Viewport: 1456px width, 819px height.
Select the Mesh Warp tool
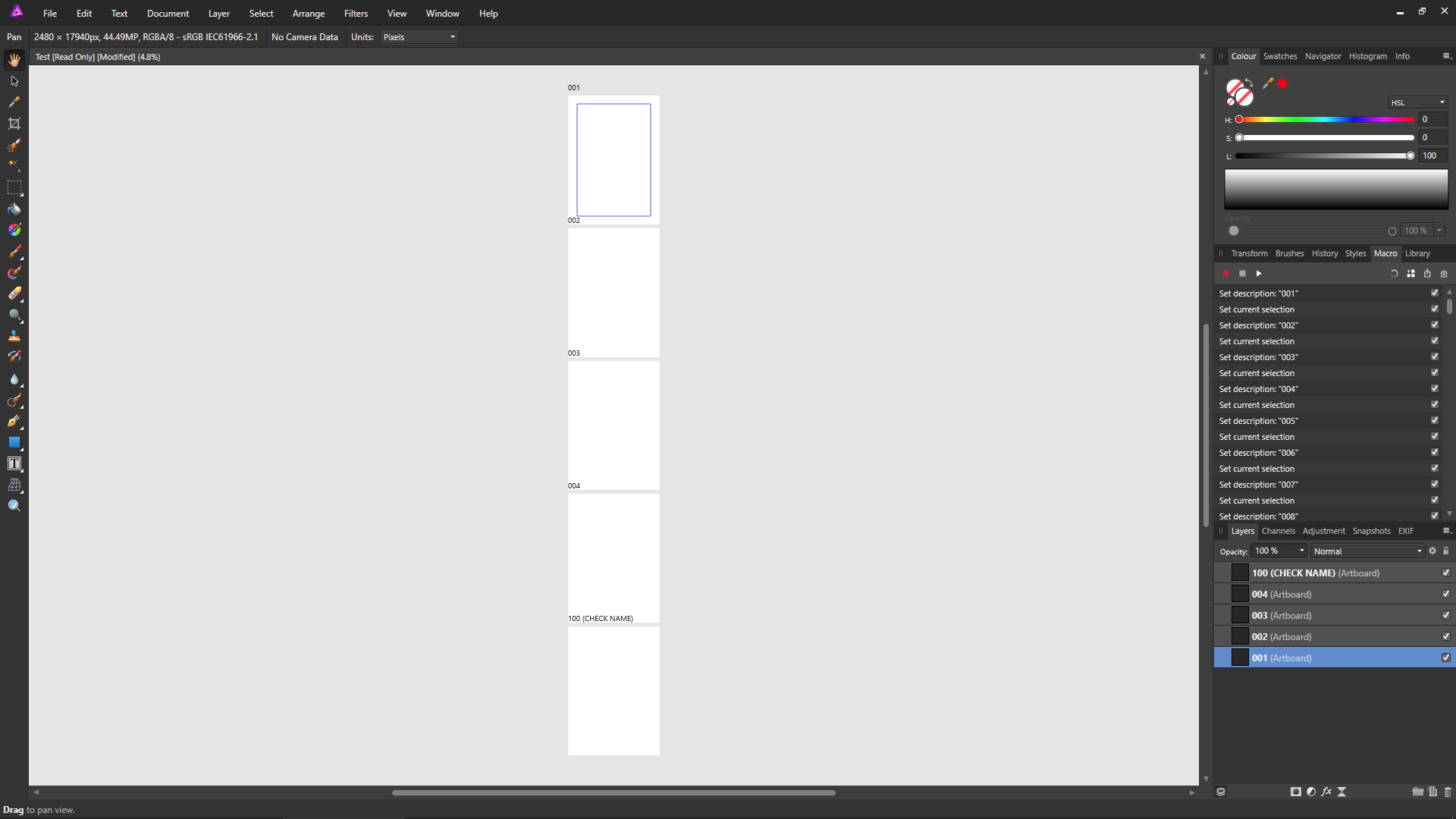14,485
